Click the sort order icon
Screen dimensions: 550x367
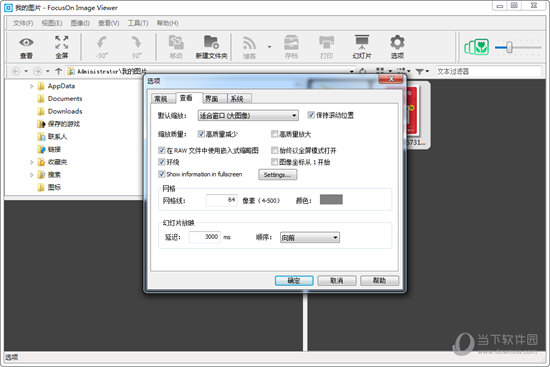(x=401, y=71)
